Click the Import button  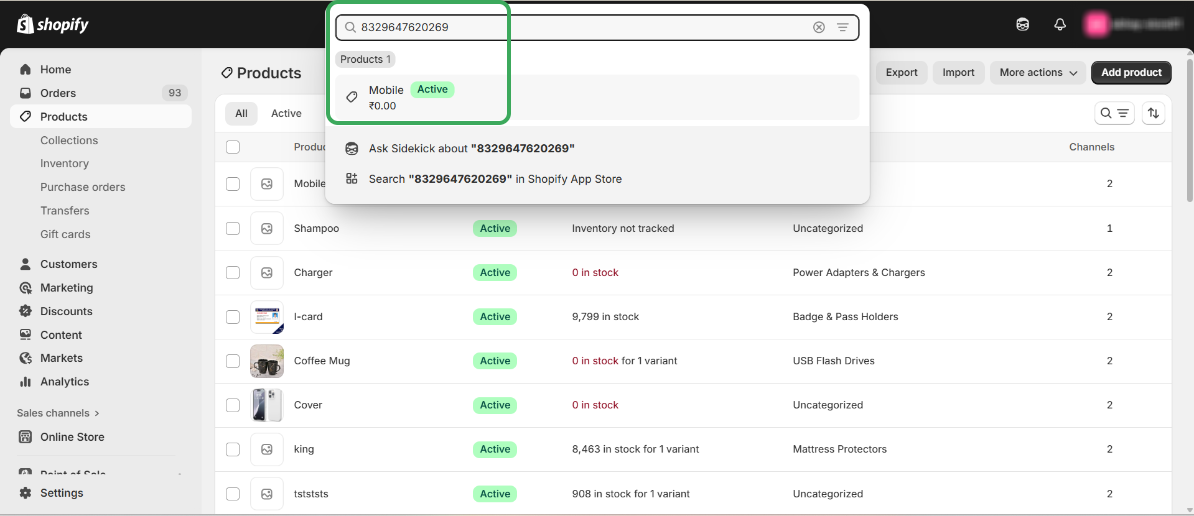coord(959,72)
